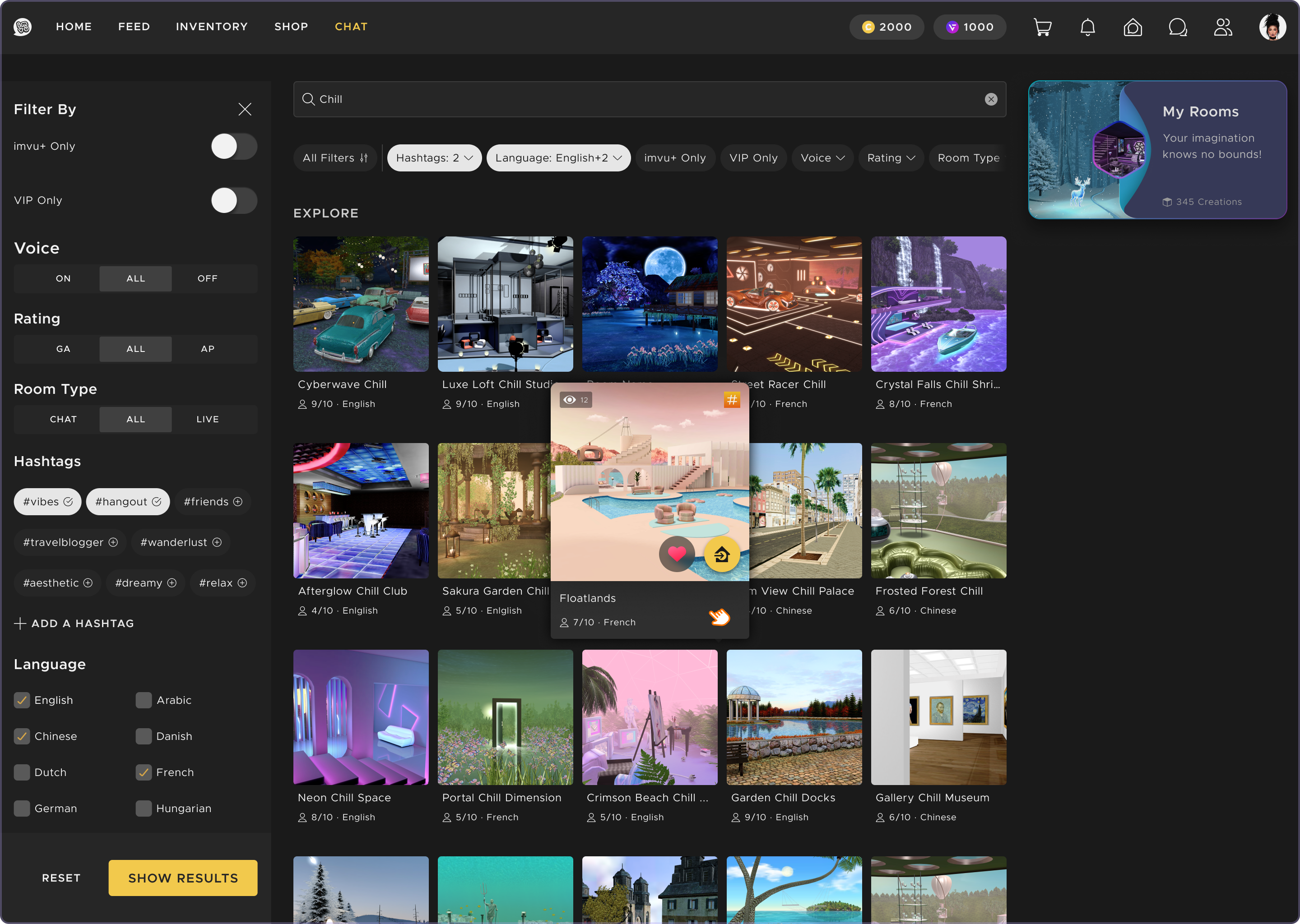Open the friends people icon

point(1223,28)
